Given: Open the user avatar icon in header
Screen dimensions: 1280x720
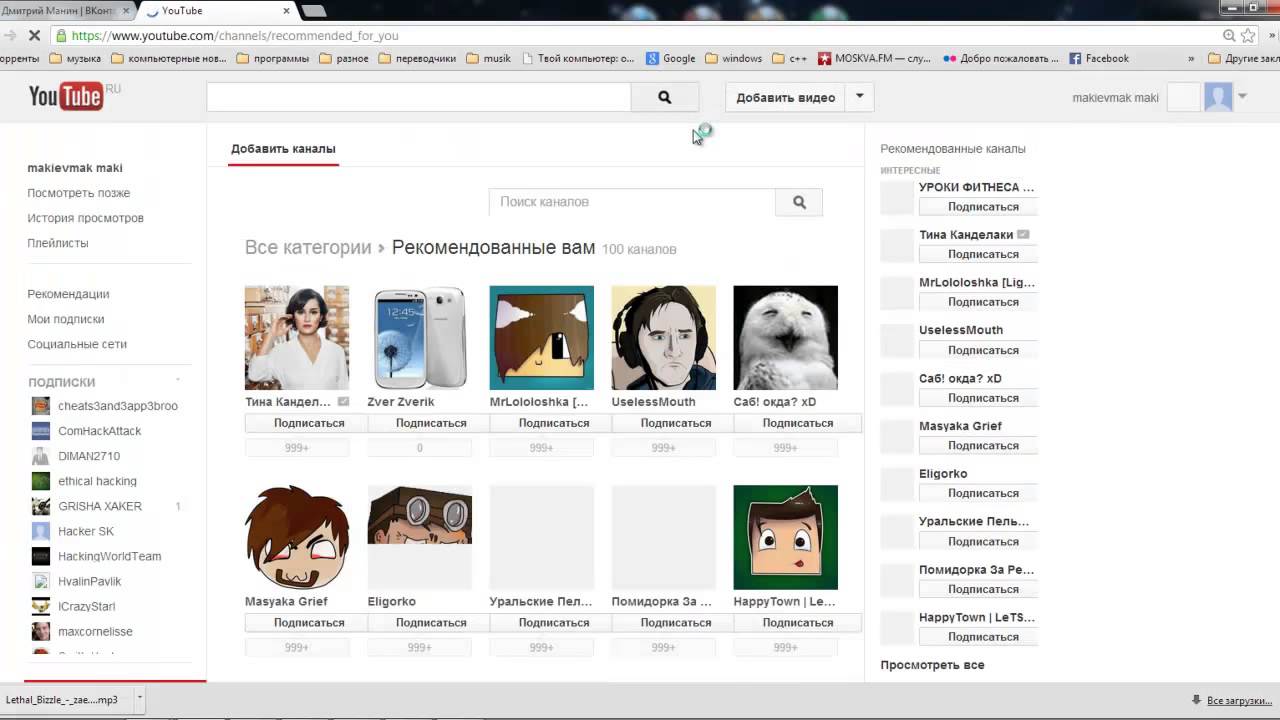Looking at the screenshot, I should 1218,97.
